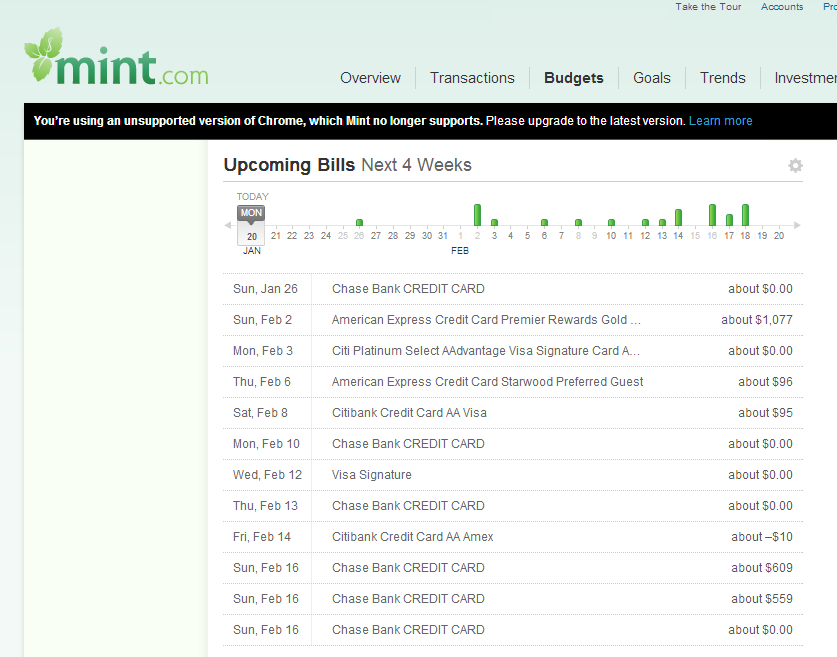Click the Take the Tour link
This screenshot has width=837, height=657.
pos(708,7)
